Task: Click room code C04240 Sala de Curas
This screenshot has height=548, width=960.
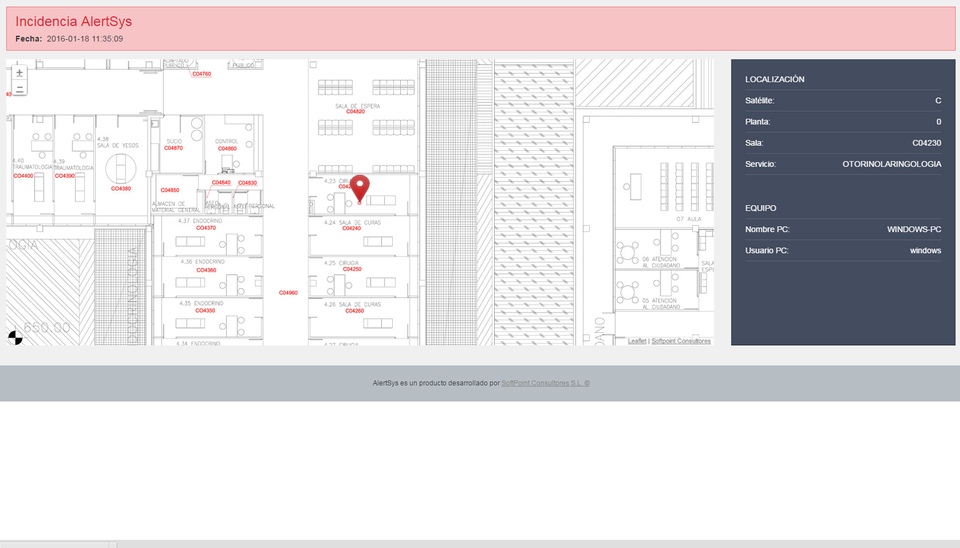Action: [351, 228]
